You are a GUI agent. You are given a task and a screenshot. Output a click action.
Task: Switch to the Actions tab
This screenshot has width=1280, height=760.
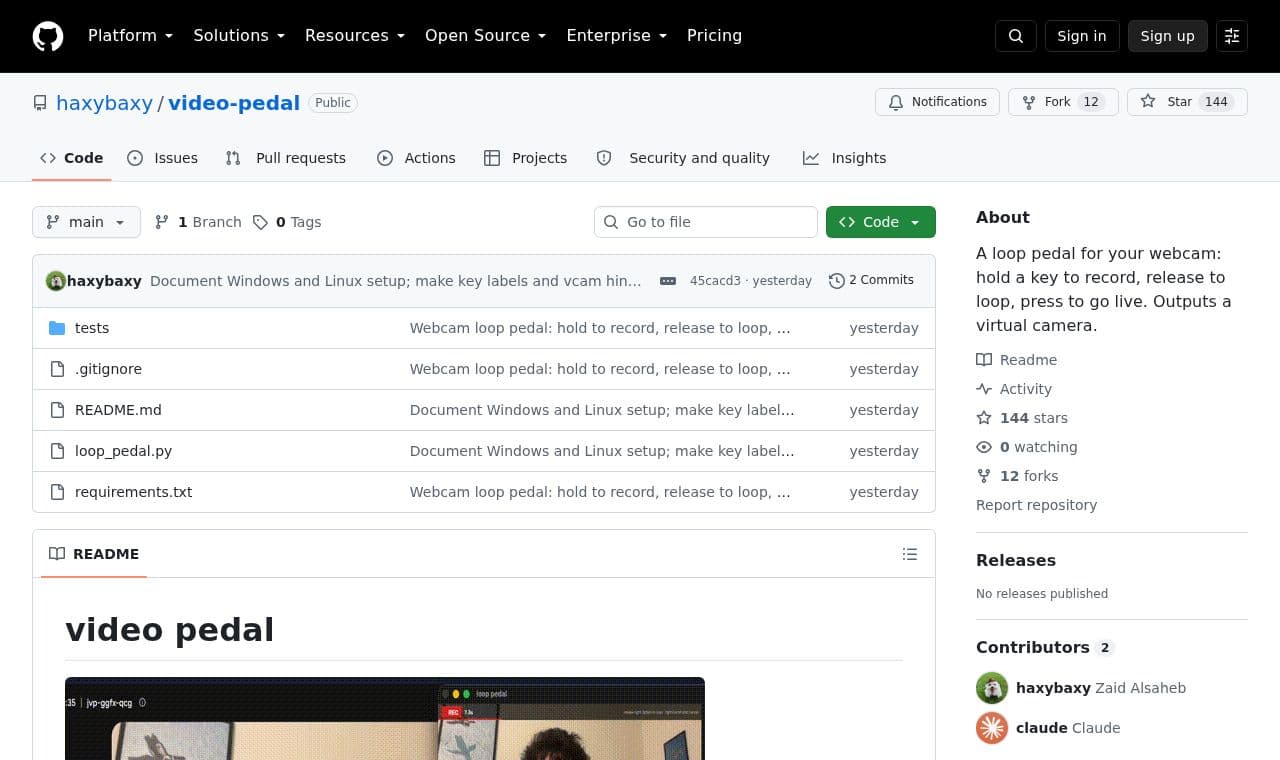click(x=416, y=158)
